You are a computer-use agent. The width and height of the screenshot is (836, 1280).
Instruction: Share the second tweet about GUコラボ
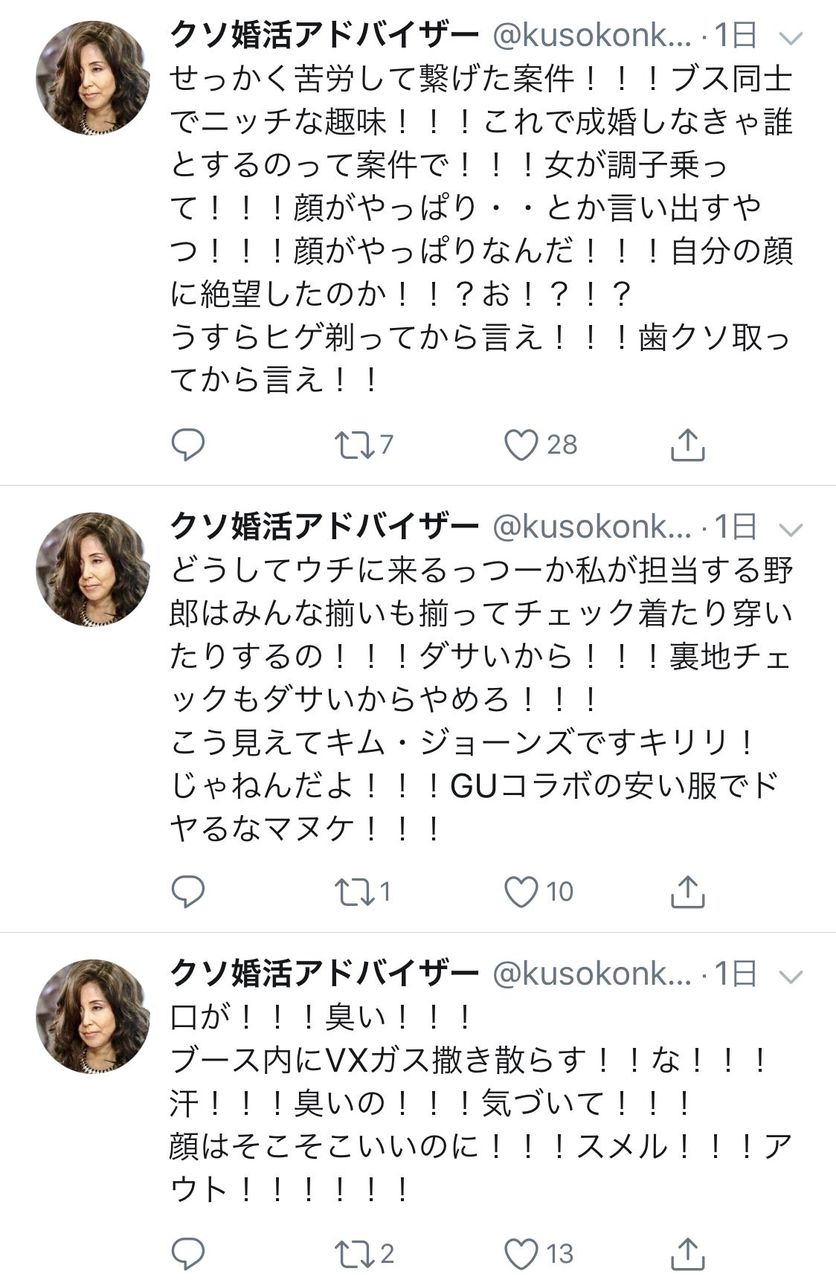[x=687, y=890]
